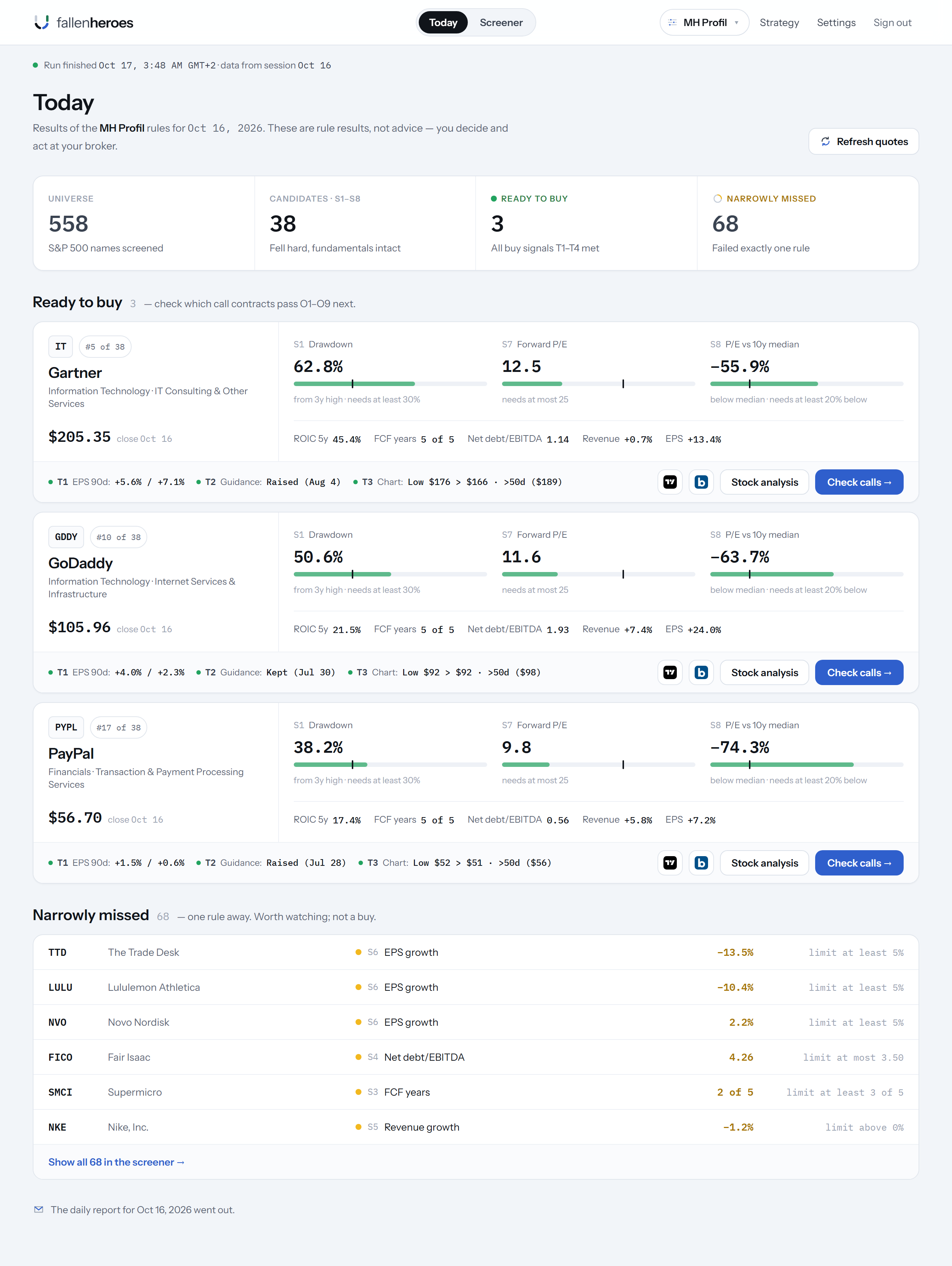Click GoDaddy's S8 P/E vs median bar
This screenshot has width=952, height=1266.
point(807,574)
